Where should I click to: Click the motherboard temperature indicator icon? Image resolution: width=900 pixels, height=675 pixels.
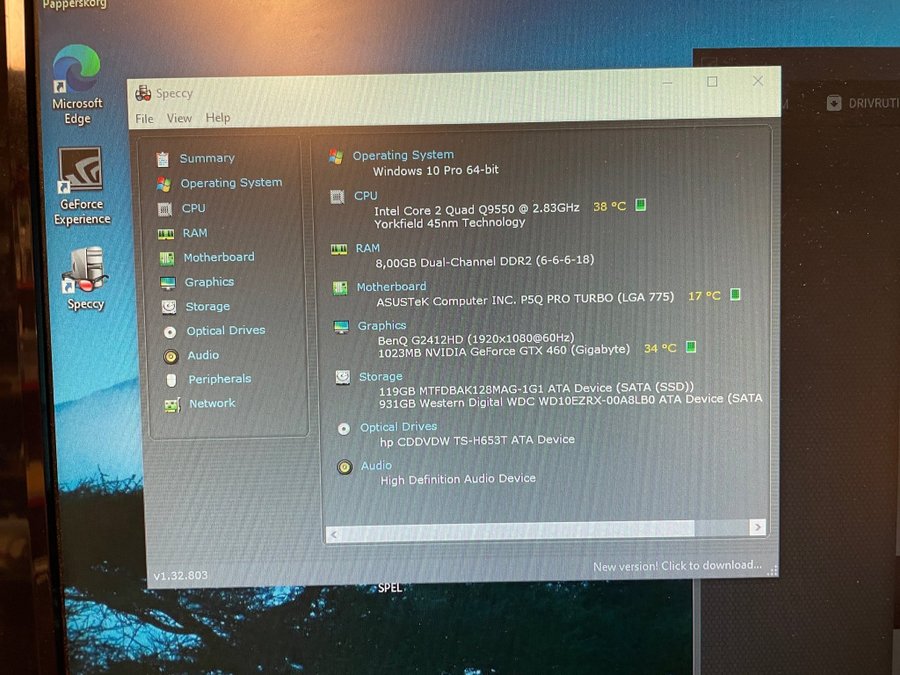(x=735, y=294)
